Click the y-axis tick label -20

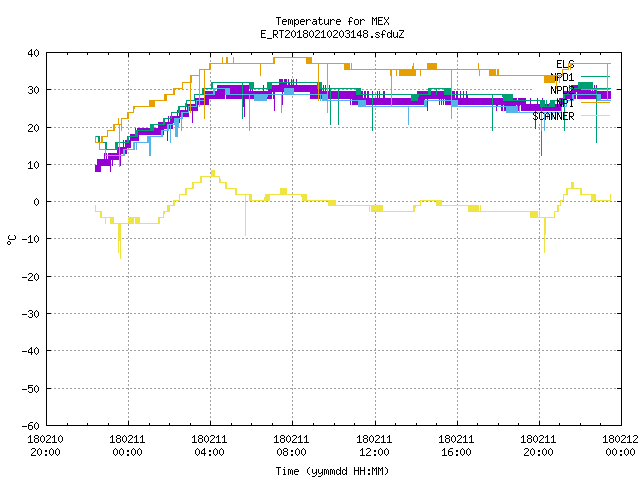[x=31, y=277]
